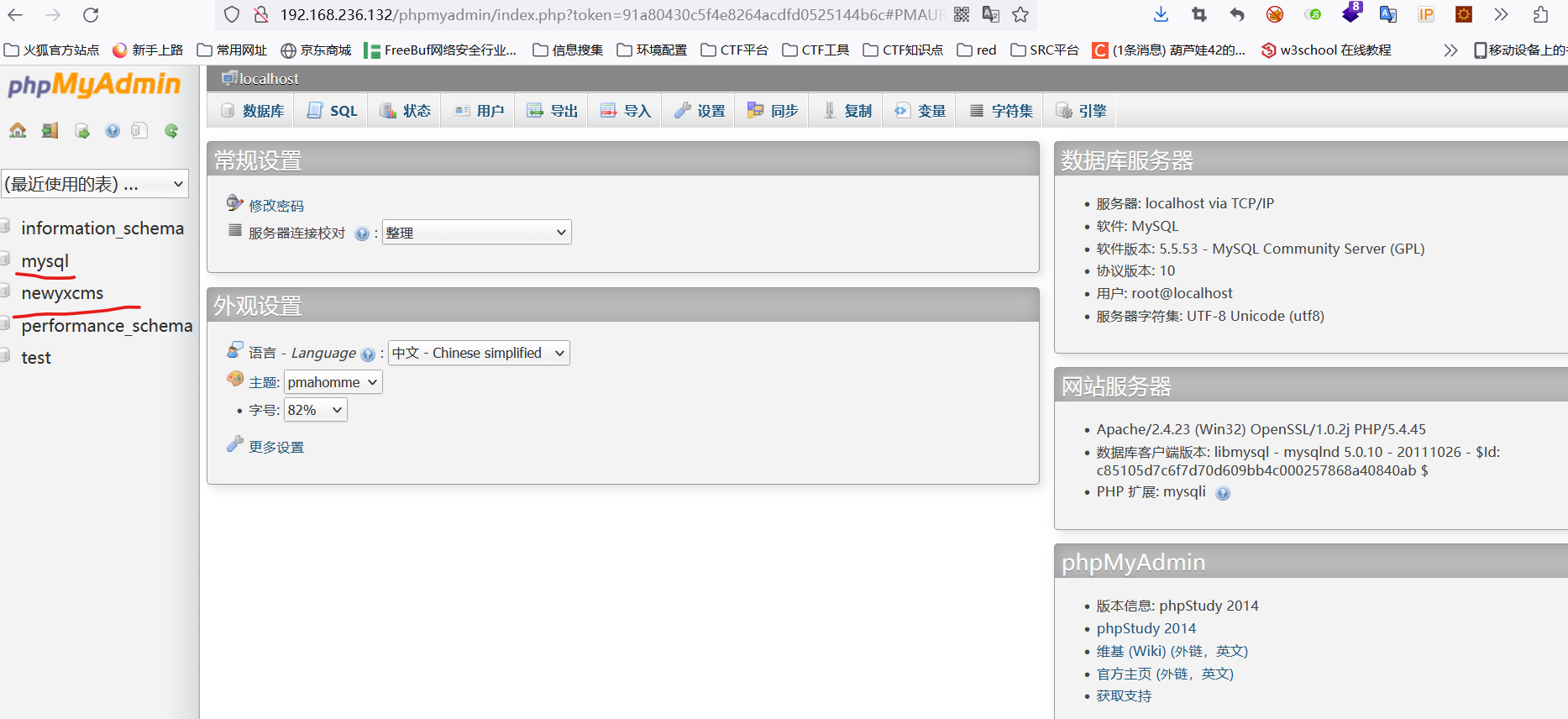Viewport: 1568px width, 719px height.
Task: Switch to the SQL tab
Action: pos(333,111)
